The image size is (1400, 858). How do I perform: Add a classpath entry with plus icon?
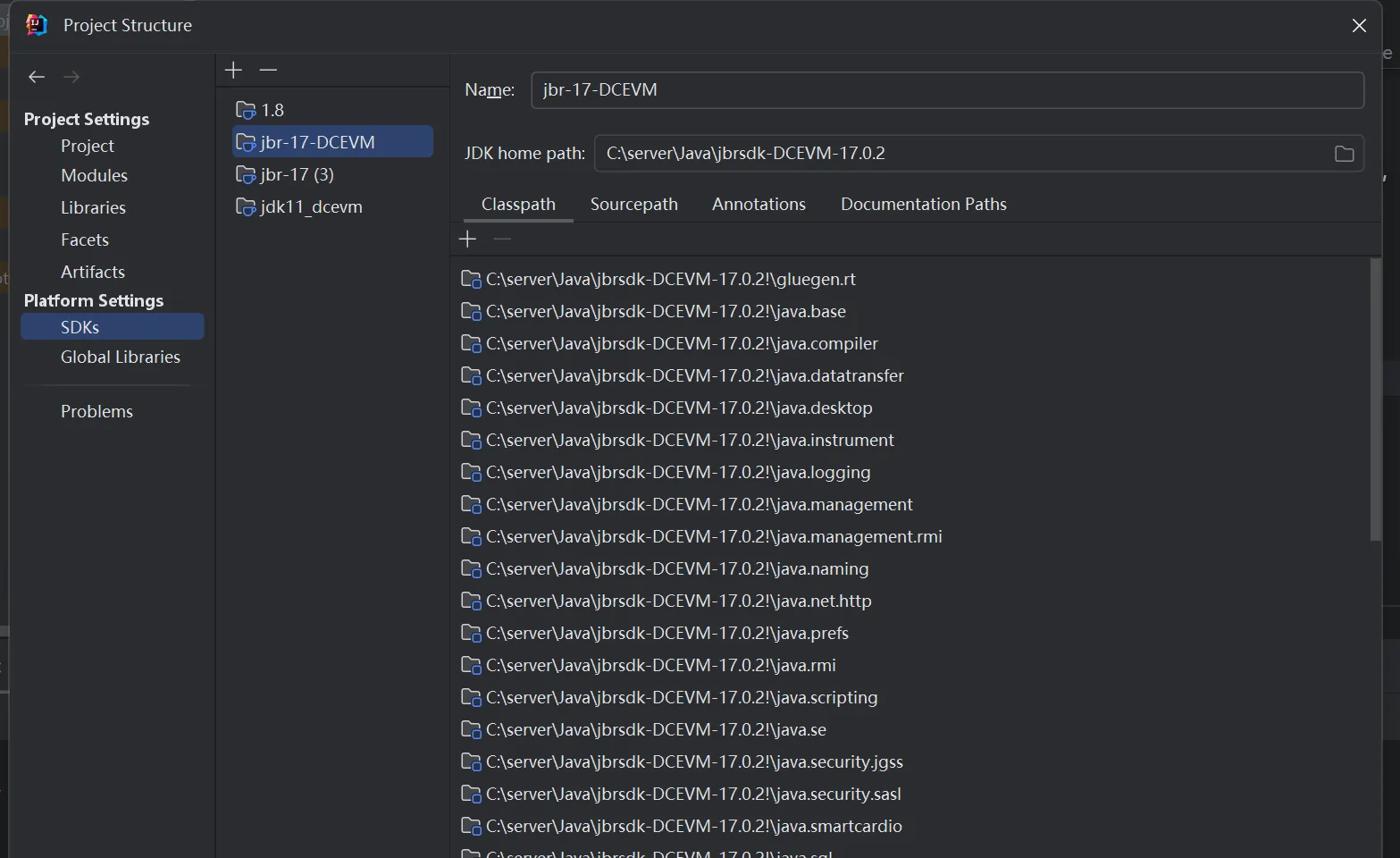point(467,239)
